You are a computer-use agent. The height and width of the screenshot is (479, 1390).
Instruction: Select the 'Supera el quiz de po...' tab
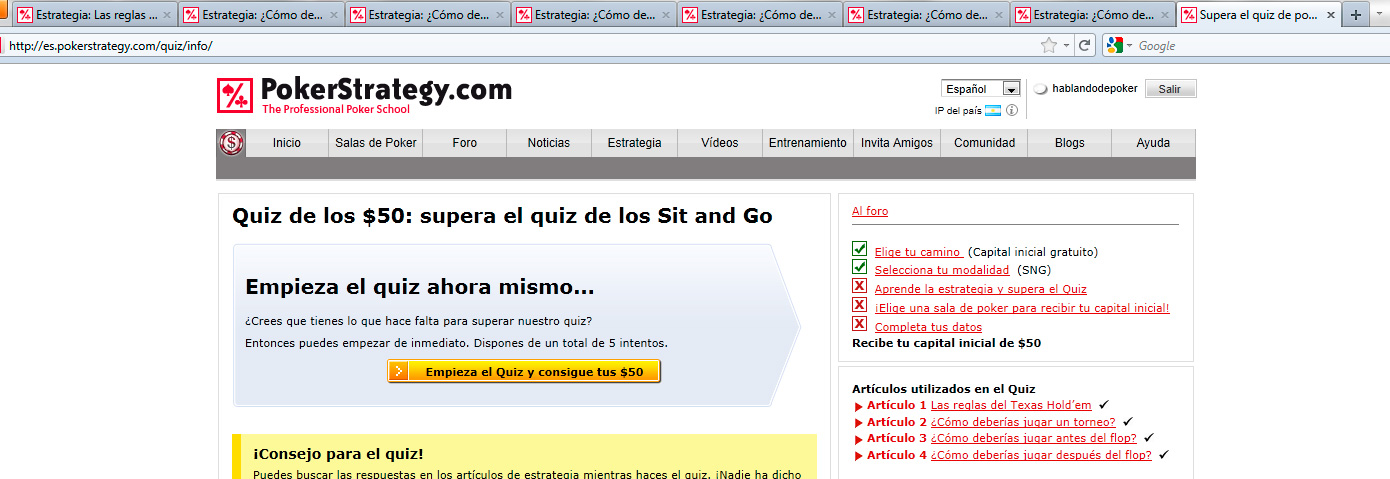point(1259,16)
